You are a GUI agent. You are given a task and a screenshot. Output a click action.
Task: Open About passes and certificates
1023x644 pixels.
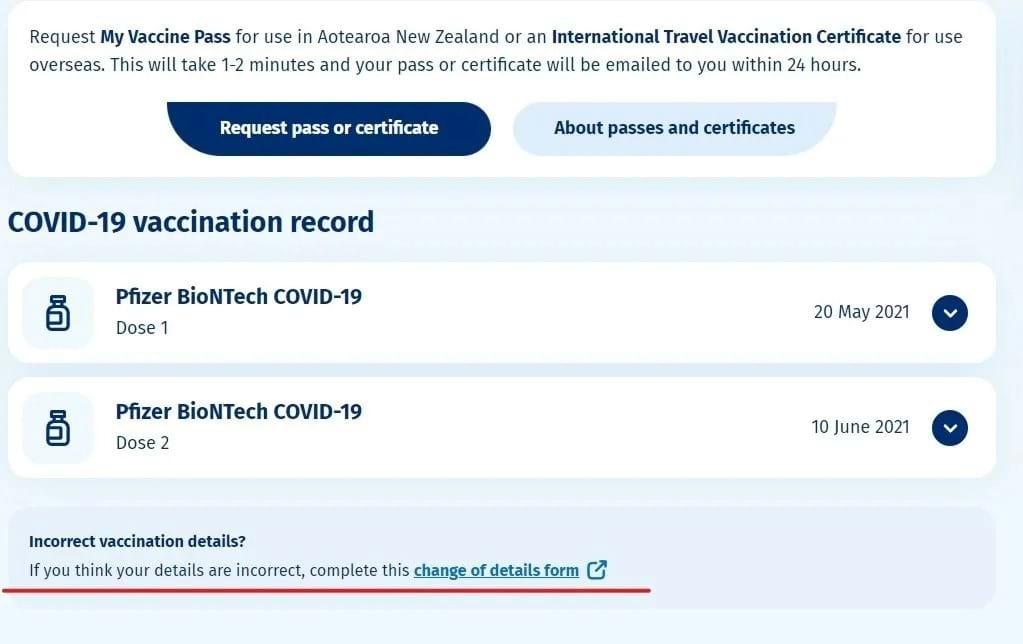675,129
